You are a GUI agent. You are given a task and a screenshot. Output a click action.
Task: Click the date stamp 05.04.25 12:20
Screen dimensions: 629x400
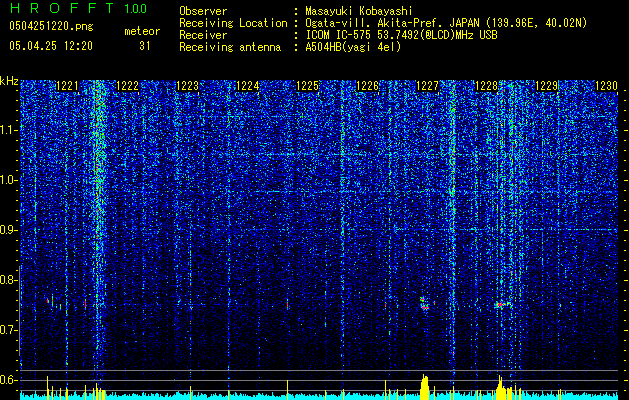[51, 46]
